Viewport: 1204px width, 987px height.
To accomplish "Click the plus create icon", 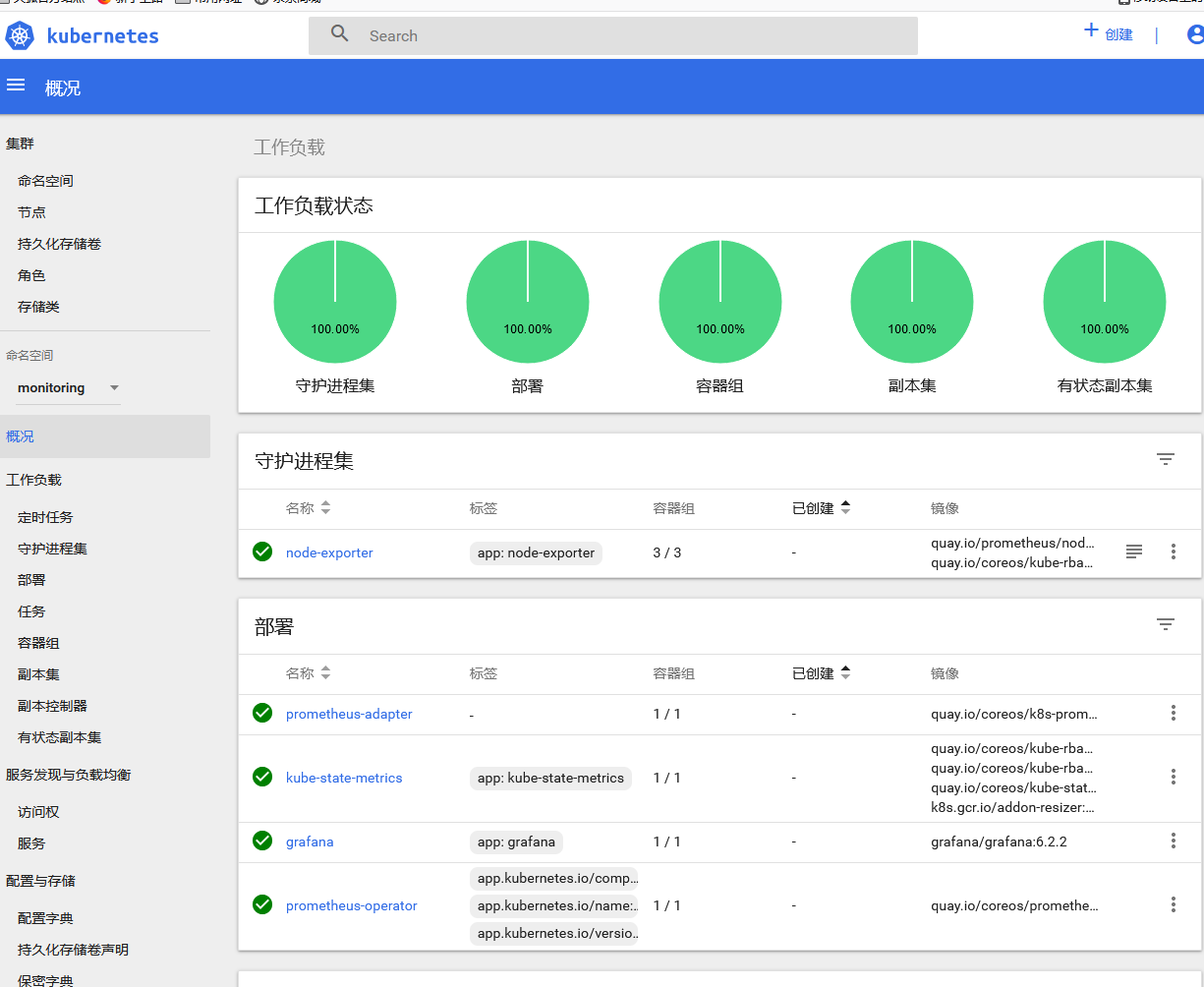I will 1091,30.
